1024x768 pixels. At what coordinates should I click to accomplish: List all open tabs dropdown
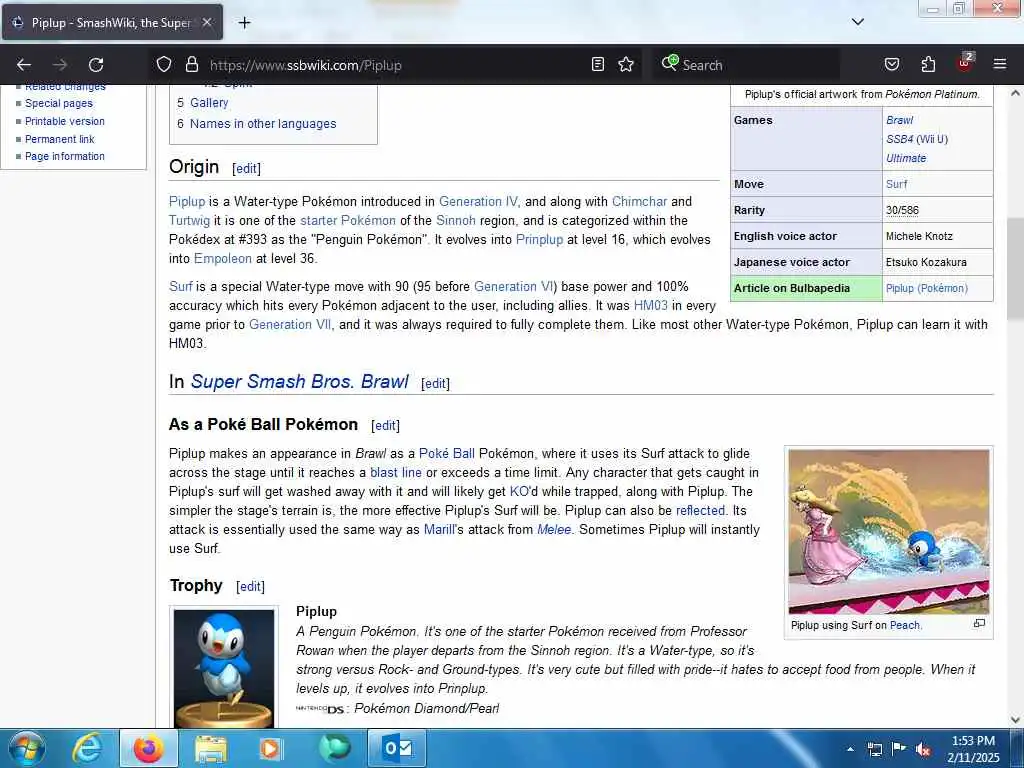pyautogui.click(x=857, y=22)
